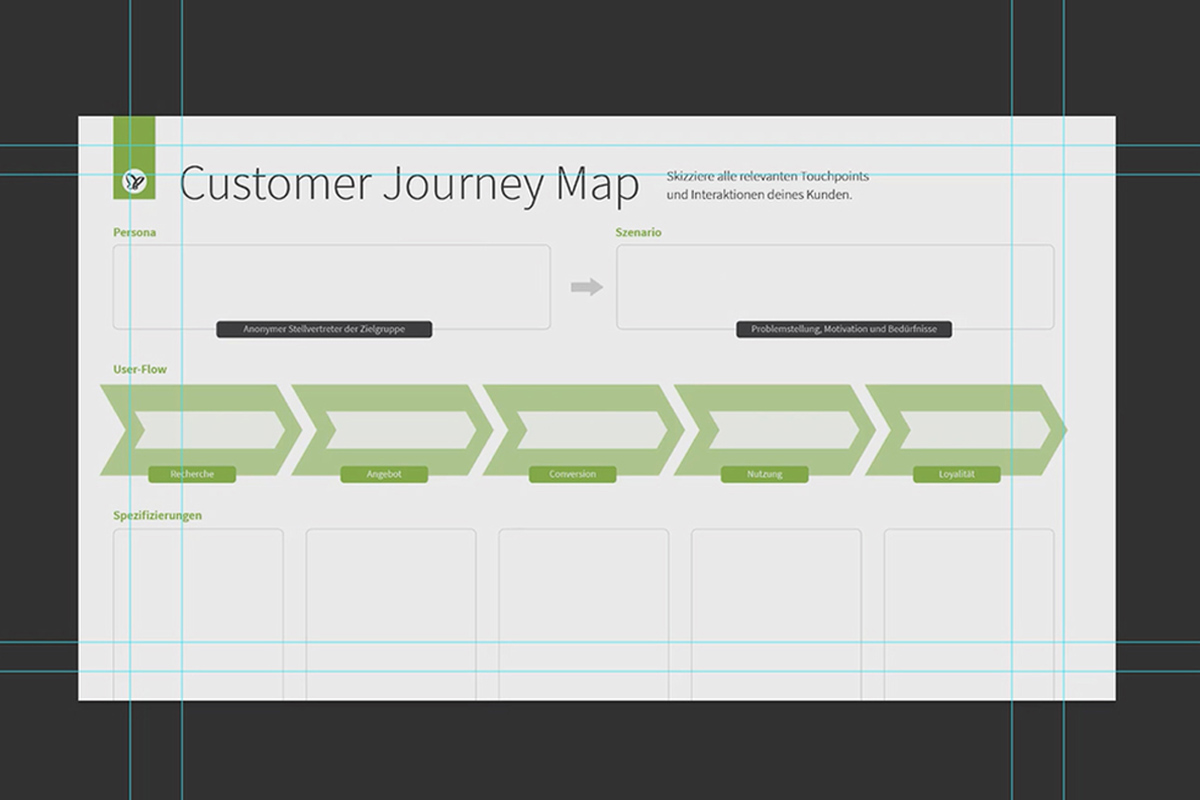This screenshot has height=800, width=1200.
Task: Click the specification box under Loyalität
Action: click(x=969, y=614)
